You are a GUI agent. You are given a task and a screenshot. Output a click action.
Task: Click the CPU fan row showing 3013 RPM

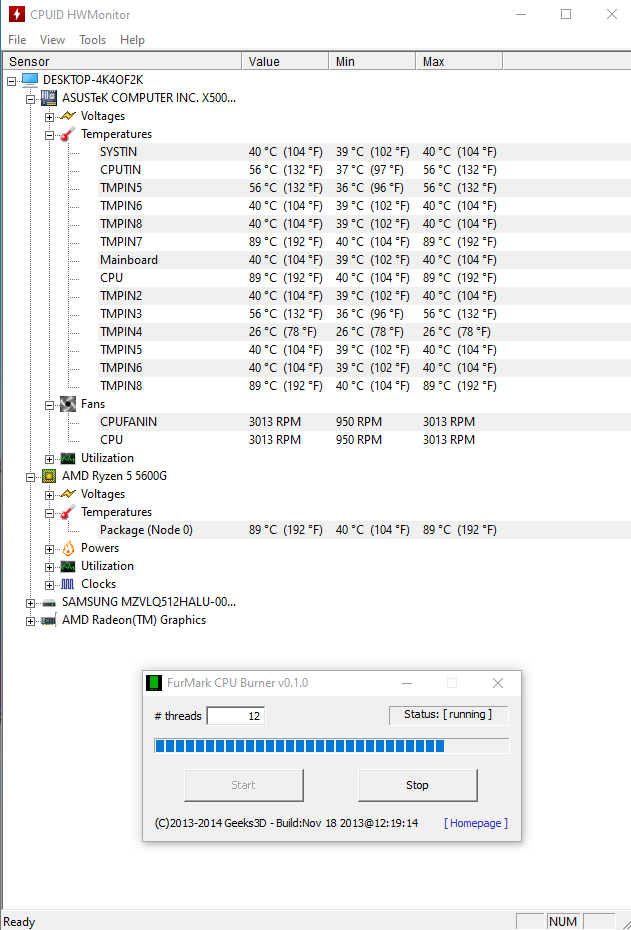click(x=364, y=439)
